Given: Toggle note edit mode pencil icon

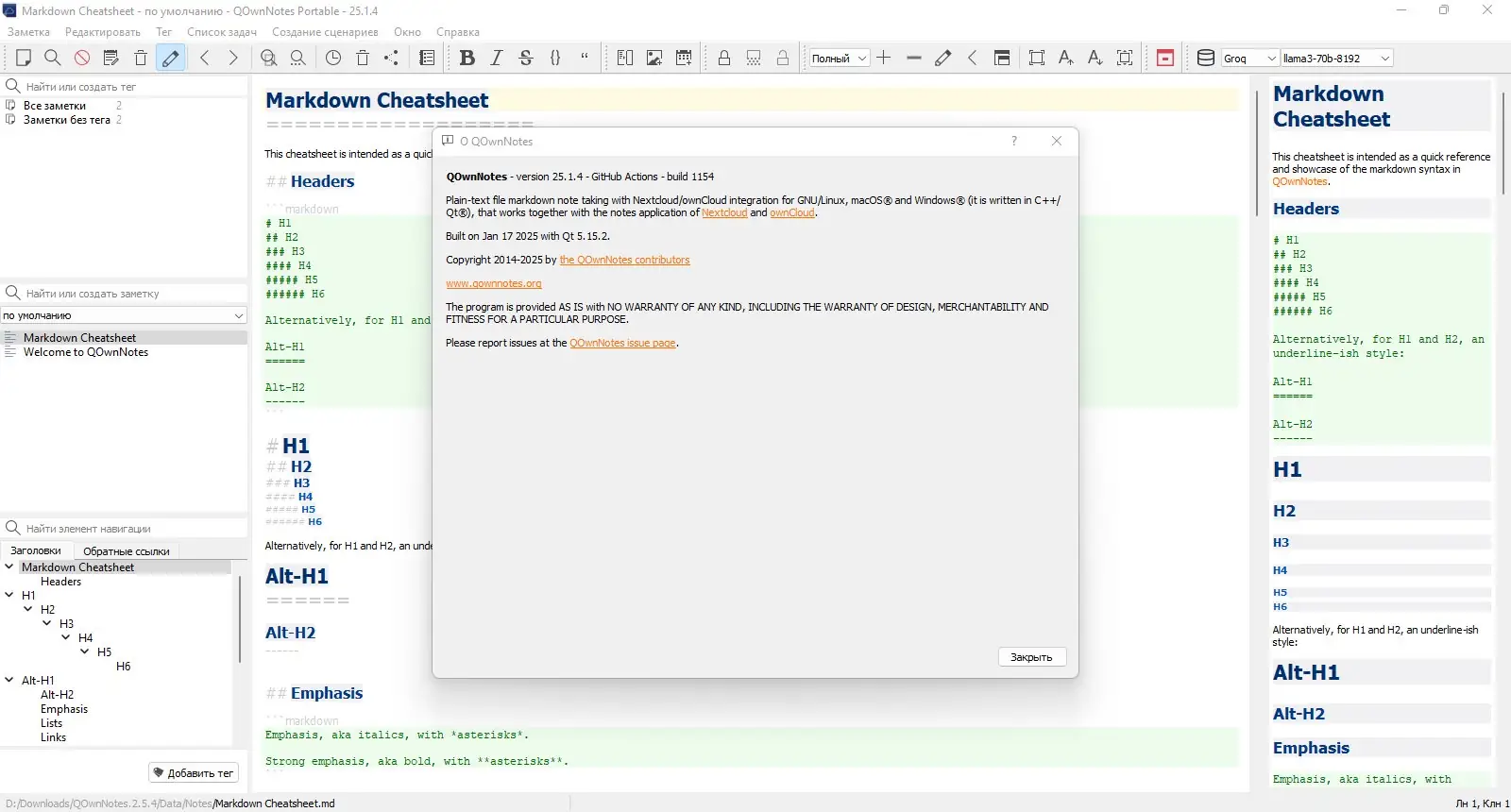Looking at the screenshot, I should pos(170,58).
